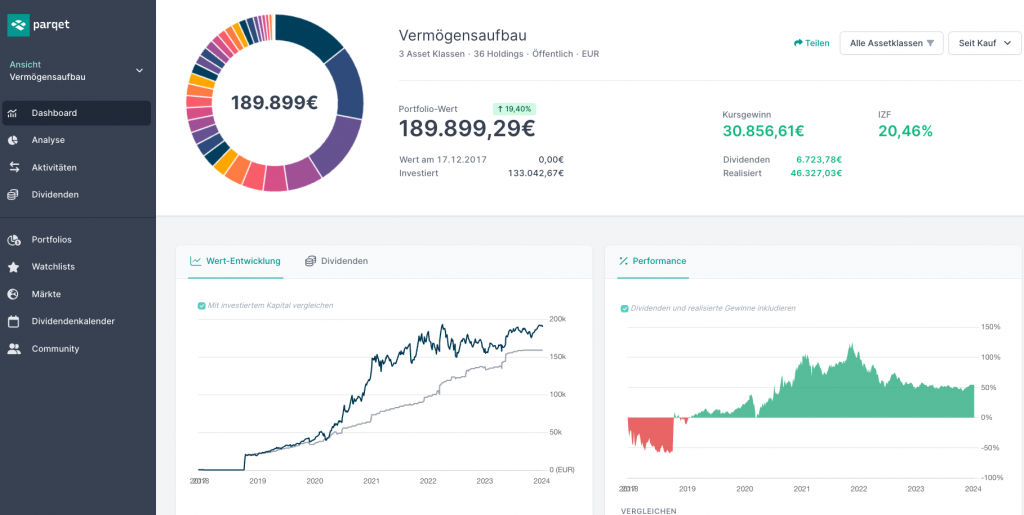Open the 'Seit Kauf' time range dropdown

pos(984,43)
